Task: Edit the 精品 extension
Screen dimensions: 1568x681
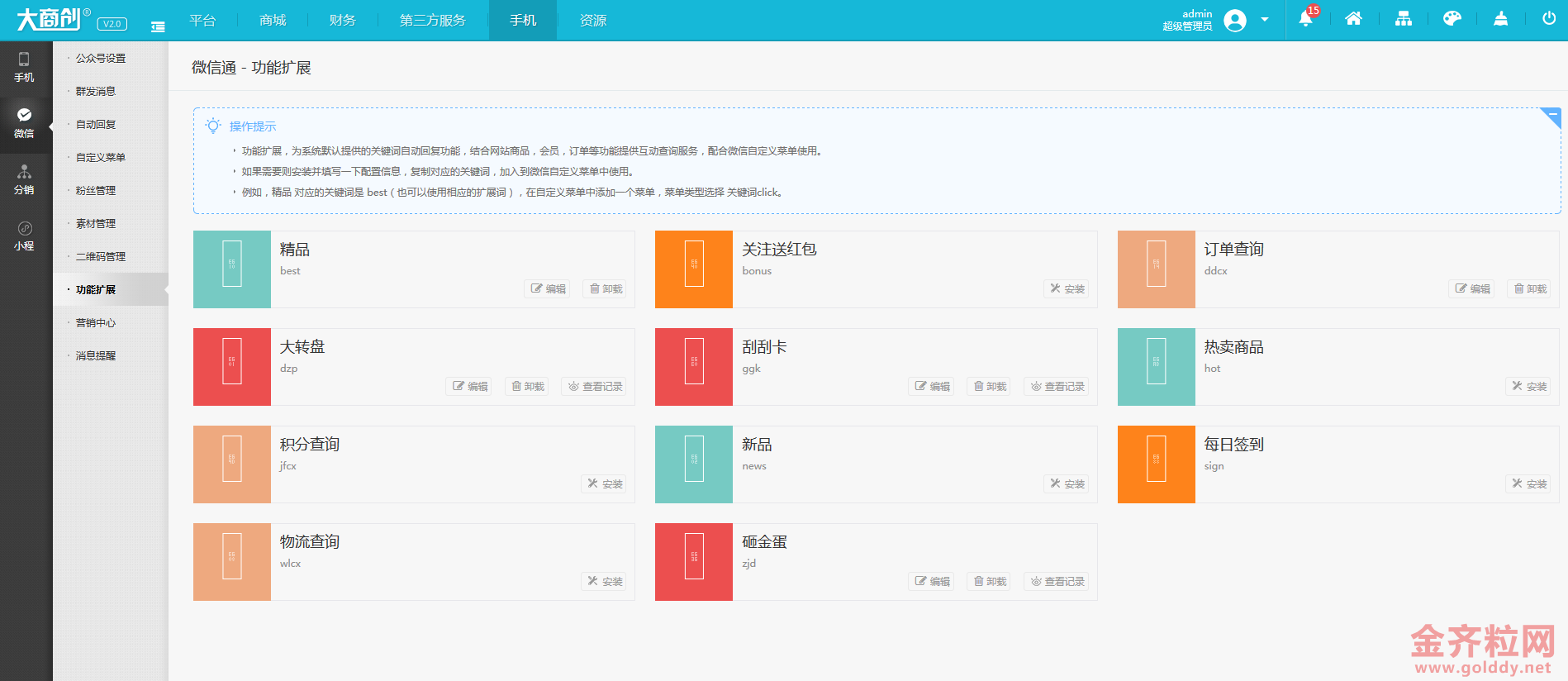Action: 548,288
